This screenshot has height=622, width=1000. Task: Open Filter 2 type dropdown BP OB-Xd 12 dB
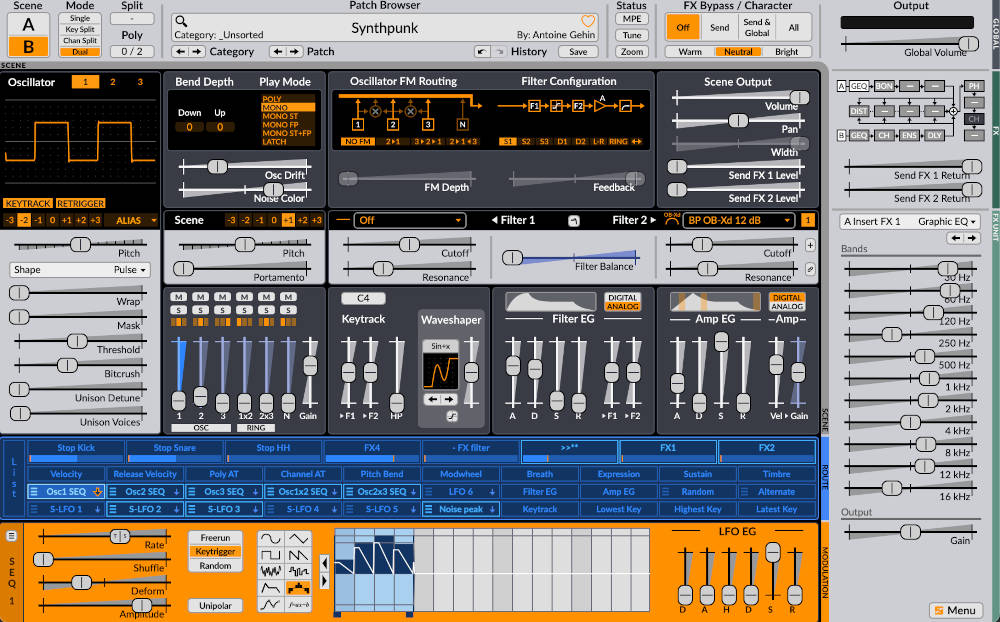(x=739, y=220)
